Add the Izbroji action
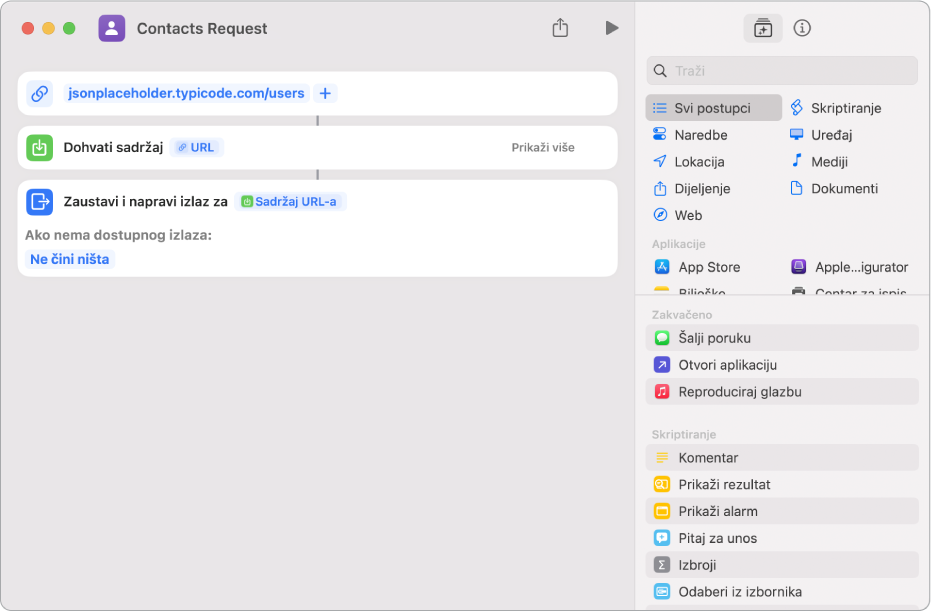Image resolution: width=931 pixels, height=612 pixels. click(782, 565)
